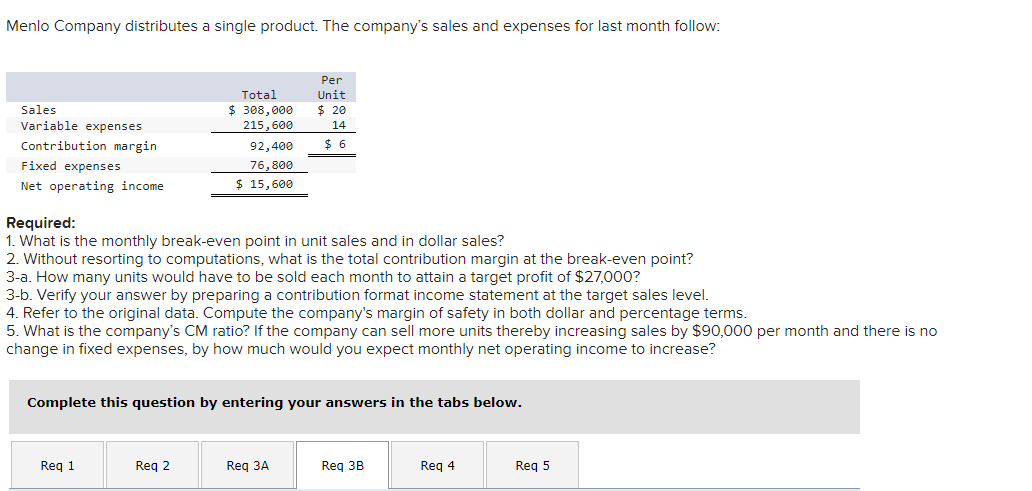Image resolution: width=1032 pixels, height=491 pixels.
Task: Open the Req 5 tab
Action: pyautogui.click(x=532, y=465)
